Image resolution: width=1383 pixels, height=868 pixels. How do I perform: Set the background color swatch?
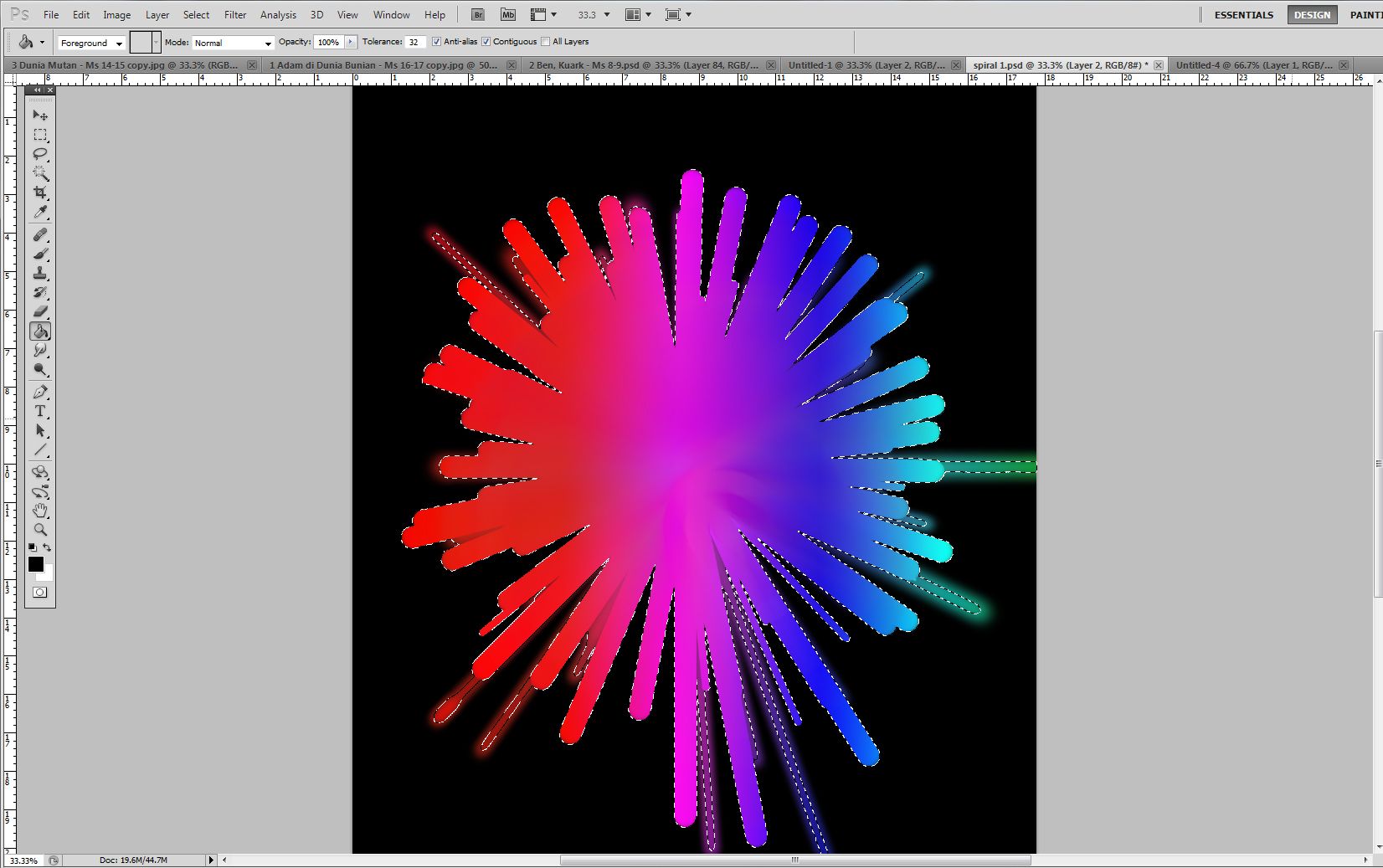click(47, 576)
